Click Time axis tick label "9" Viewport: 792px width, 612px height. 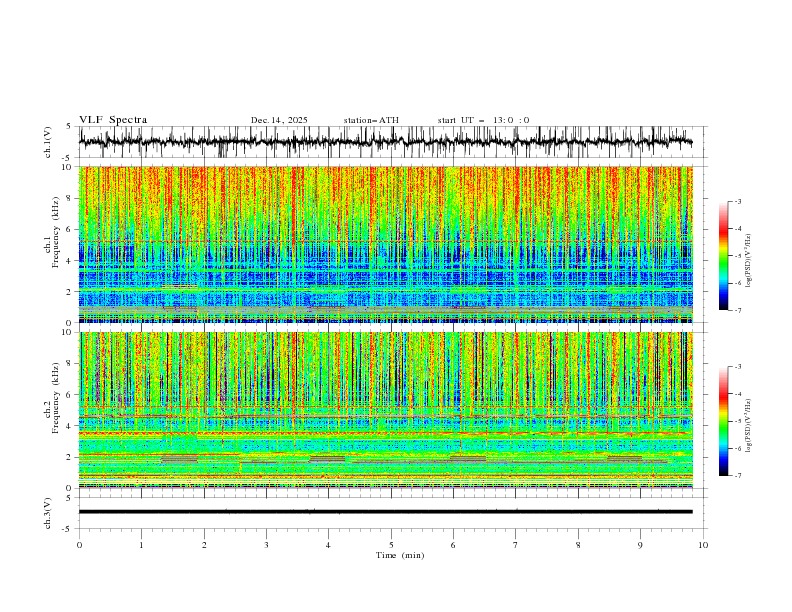pos(640,545)
